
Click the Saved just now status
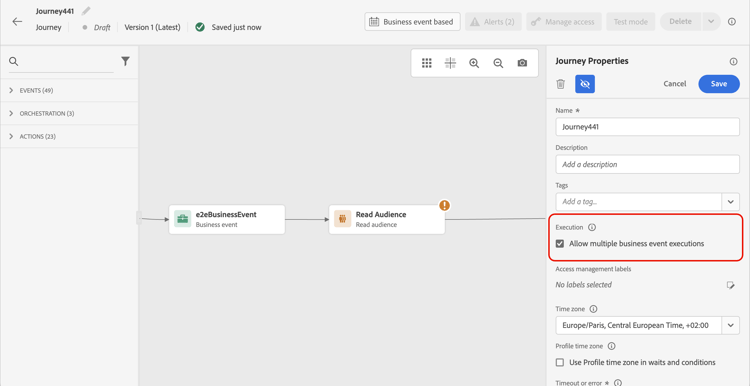pyautogui.click(x=236, y=27)
